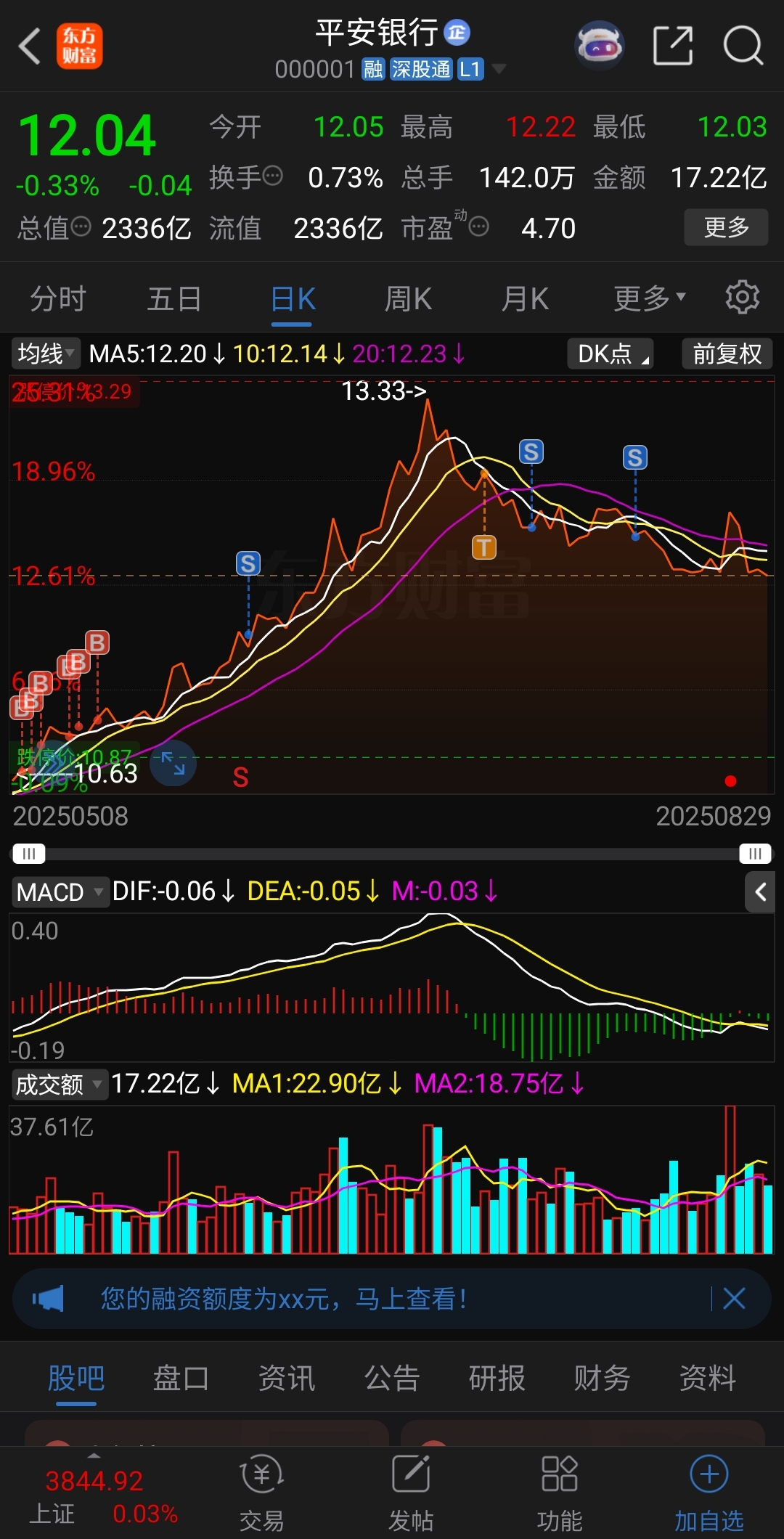Switch to 财务 tab

(602, 1378)
